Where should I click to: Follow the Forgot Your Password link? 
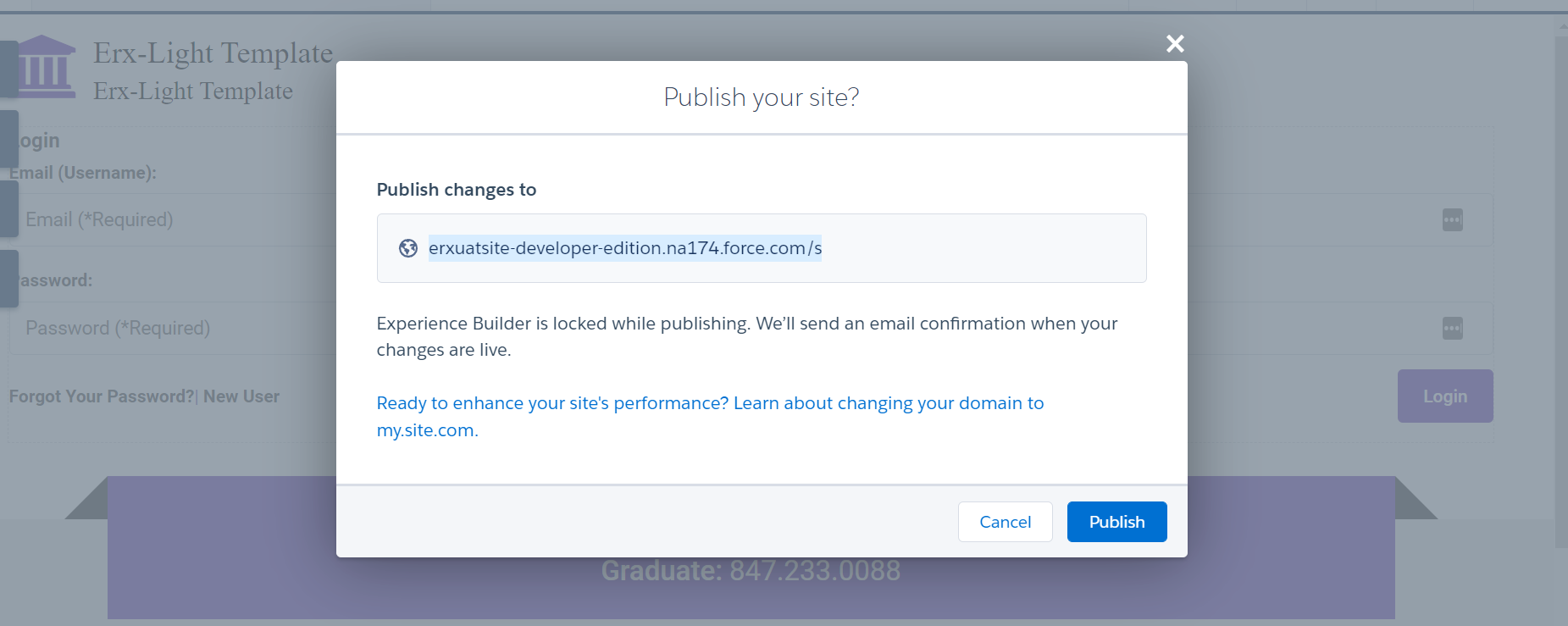pyautogui.click(x=102, y=396)
